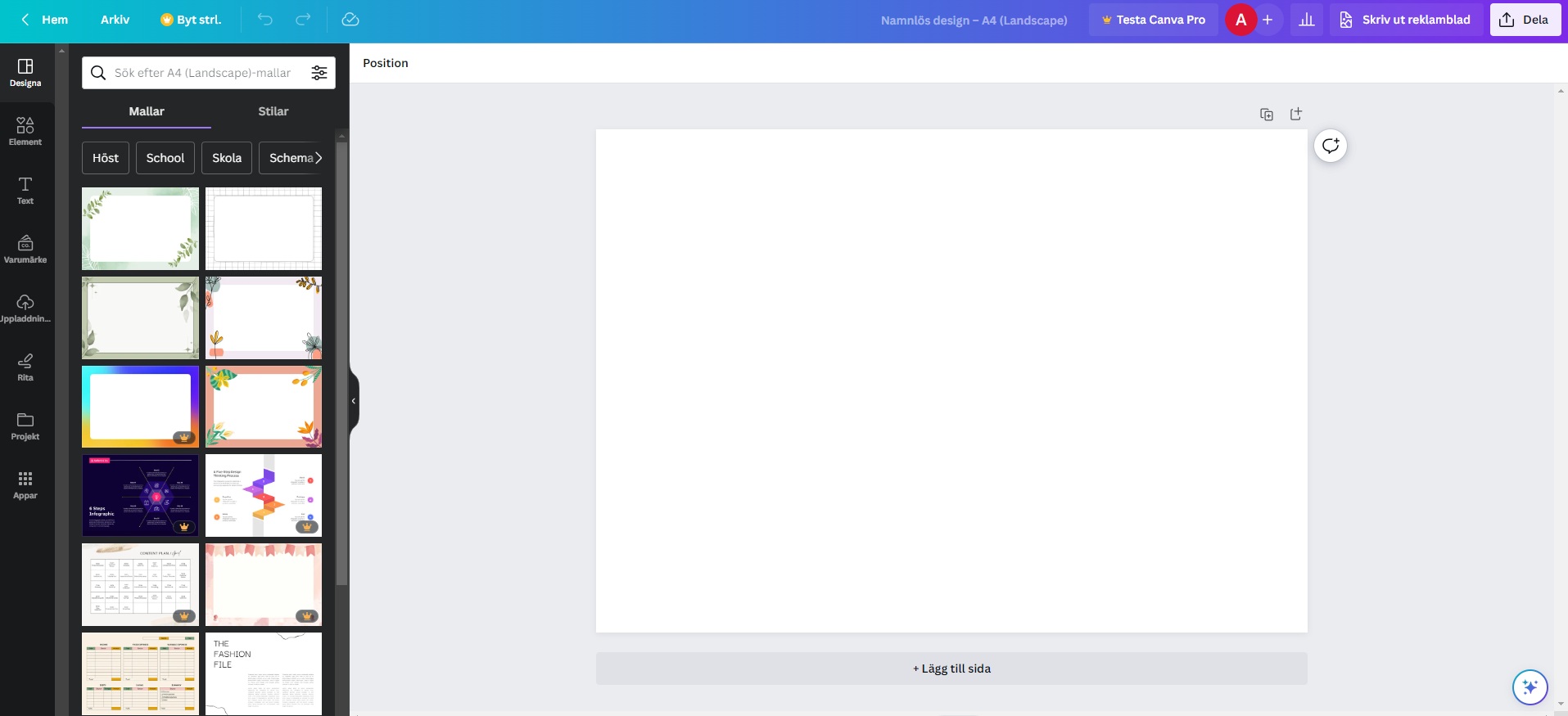Open the Arkiv menu
Screen dimensions: 1568x716
[x=115, y=20]
